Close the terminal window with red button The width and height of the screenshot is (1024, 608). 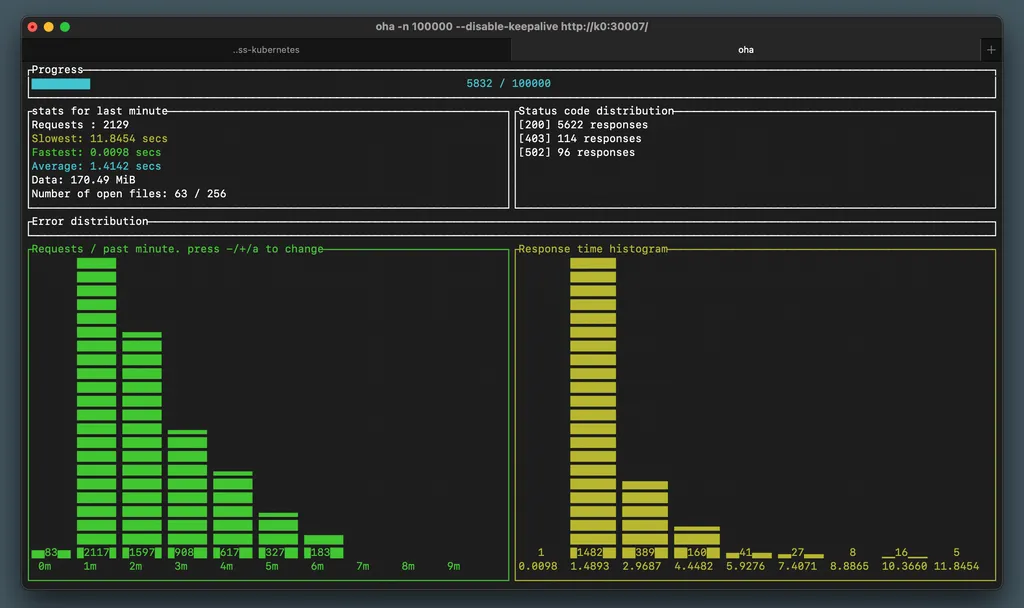point(33,27)
